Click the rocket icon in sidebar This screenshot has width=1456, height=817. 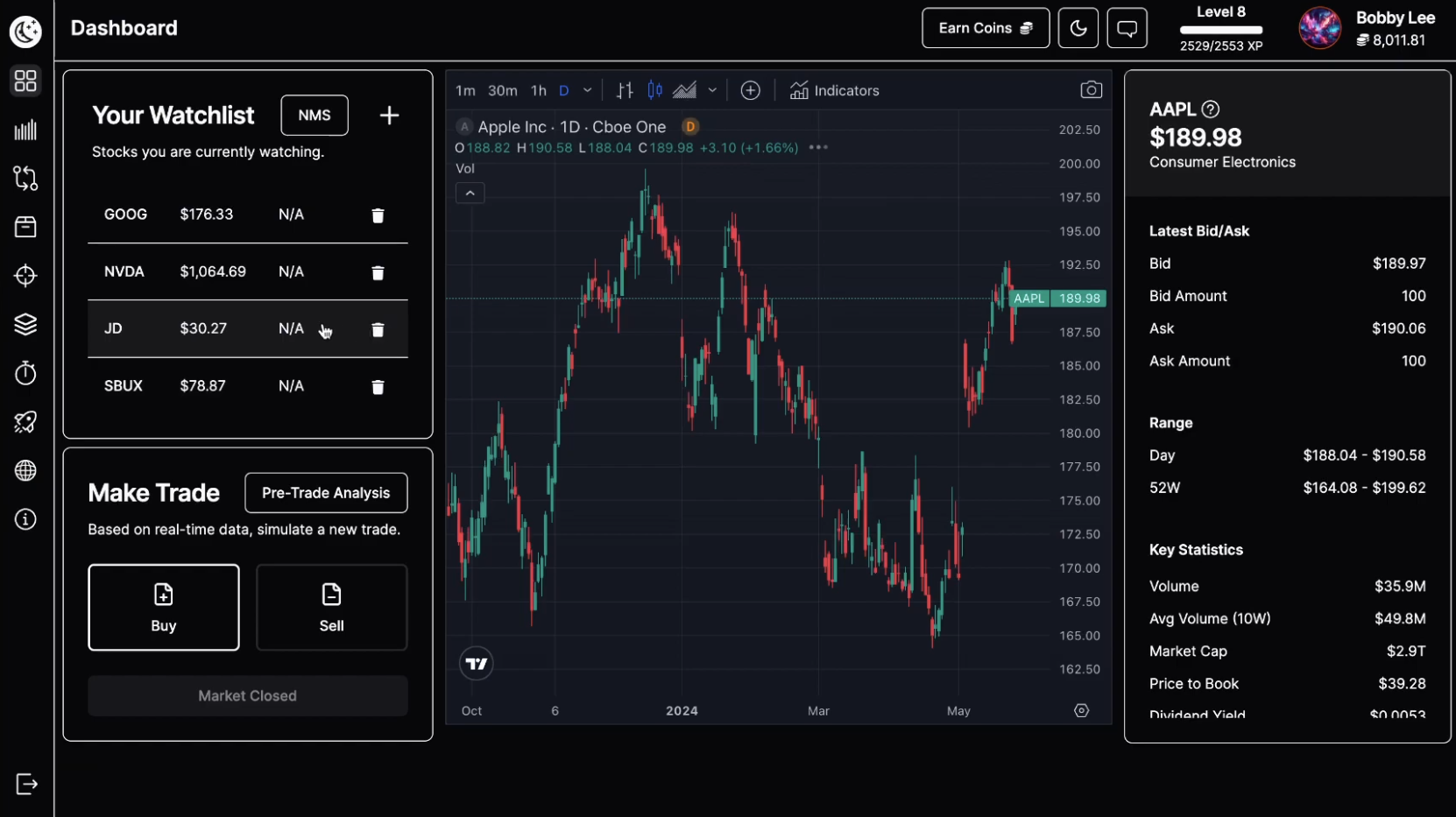pos(25,422)
